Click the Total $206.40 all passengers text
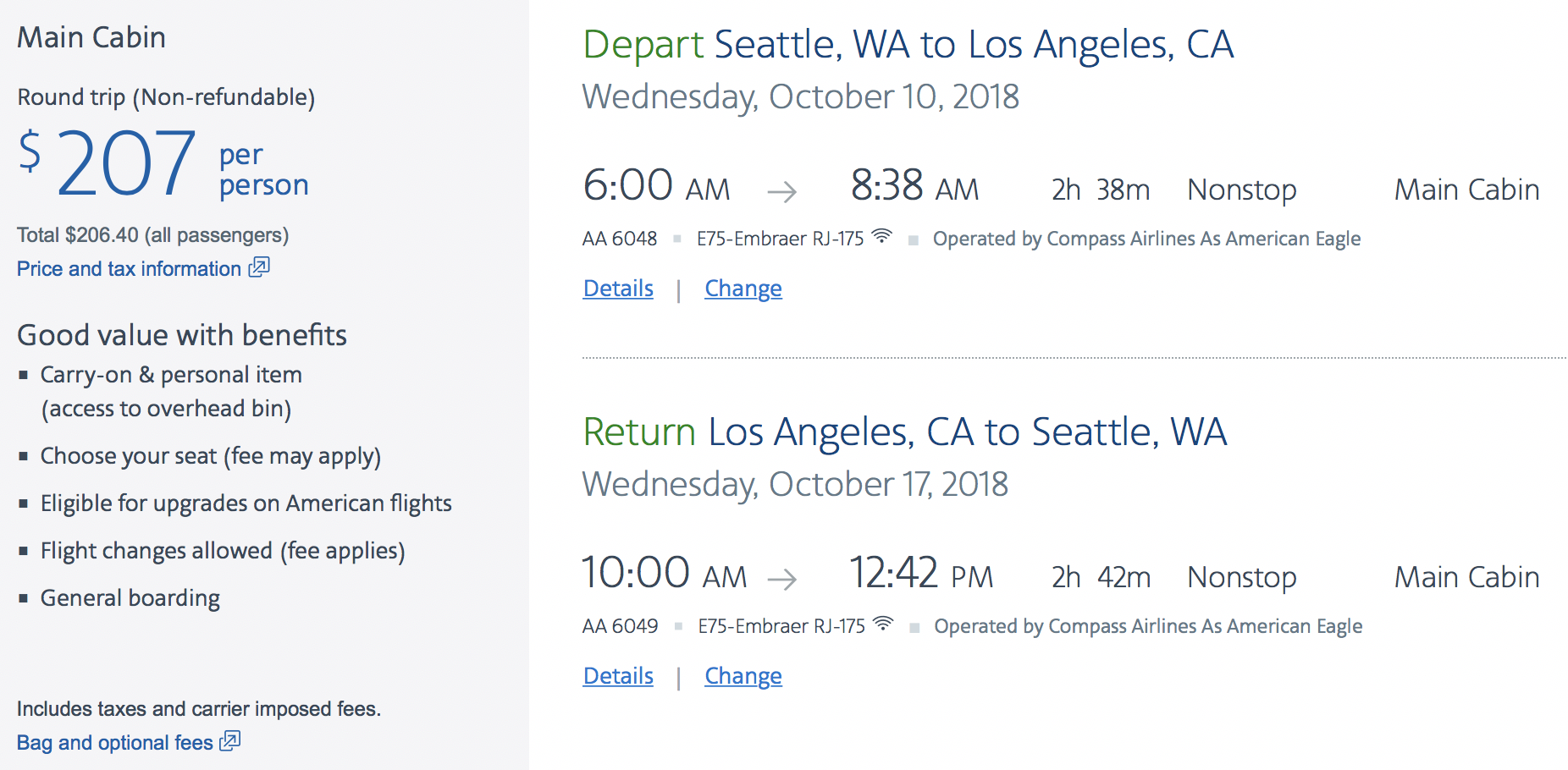 click(x=152, y=234)
